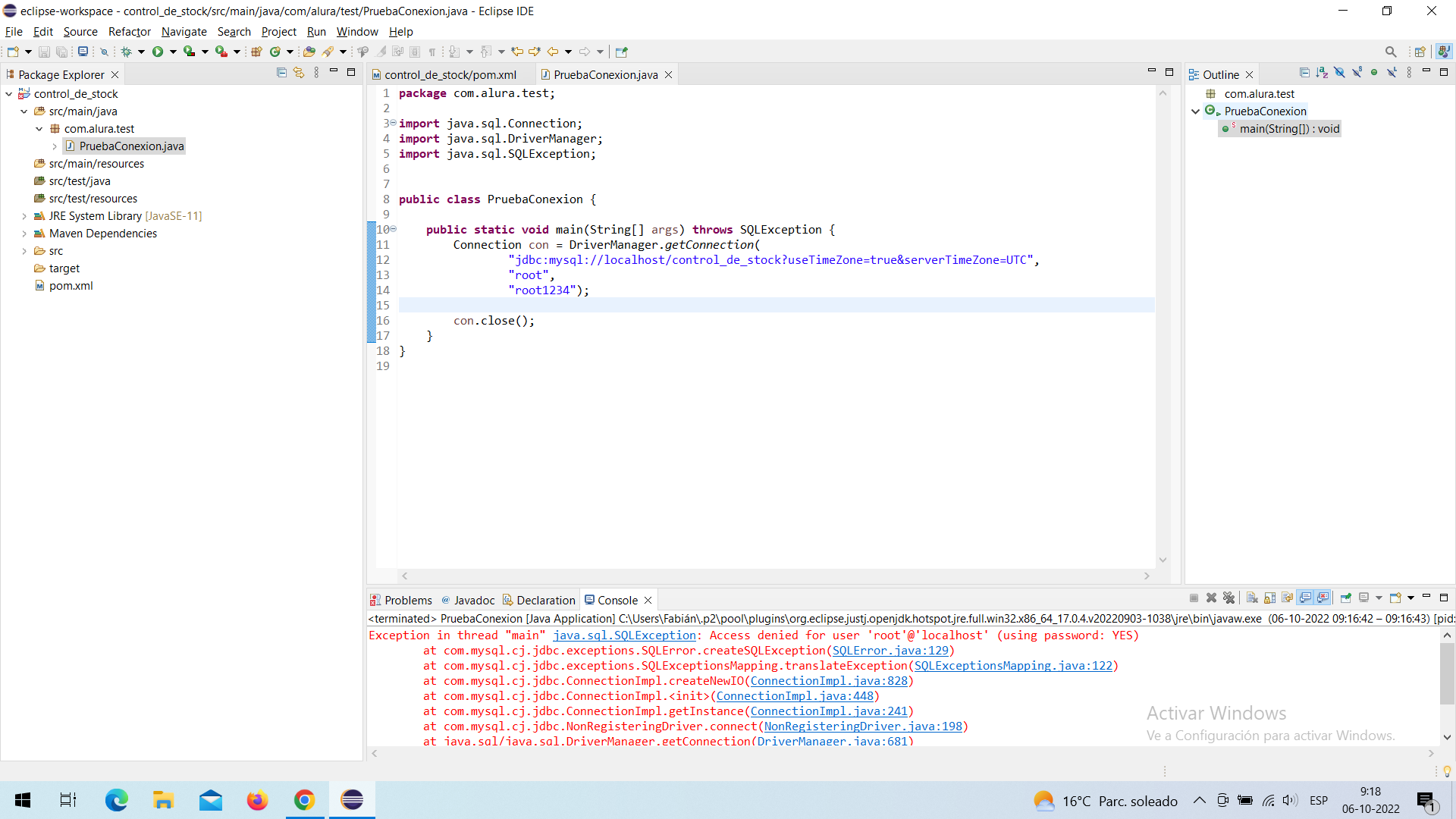Click the External Tools run icon
Image resolution: width=1456 pixels, height=819 pixels.
tap(221, 52)
